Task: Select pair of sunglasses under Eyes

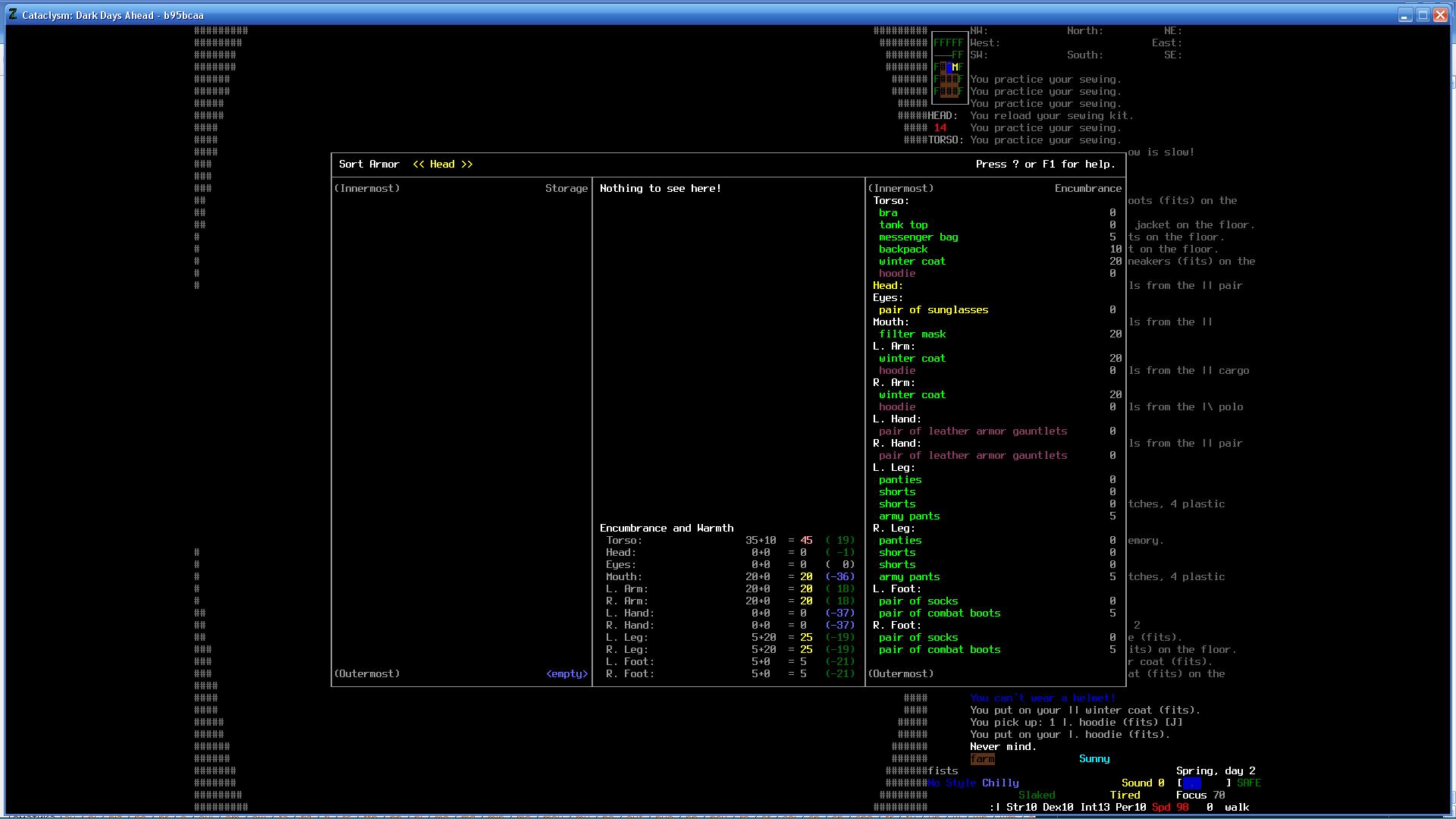Action: click(933, 310)
